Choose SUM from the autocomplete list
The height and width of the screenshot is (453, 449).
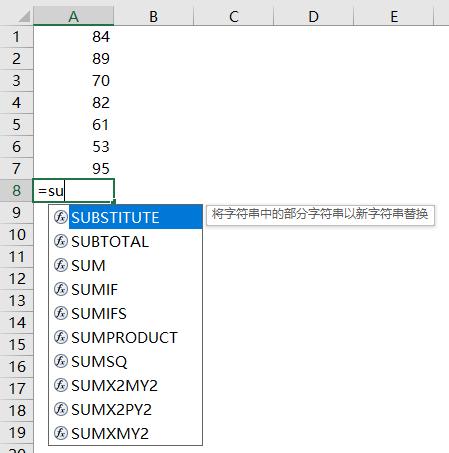coord(125,266)
